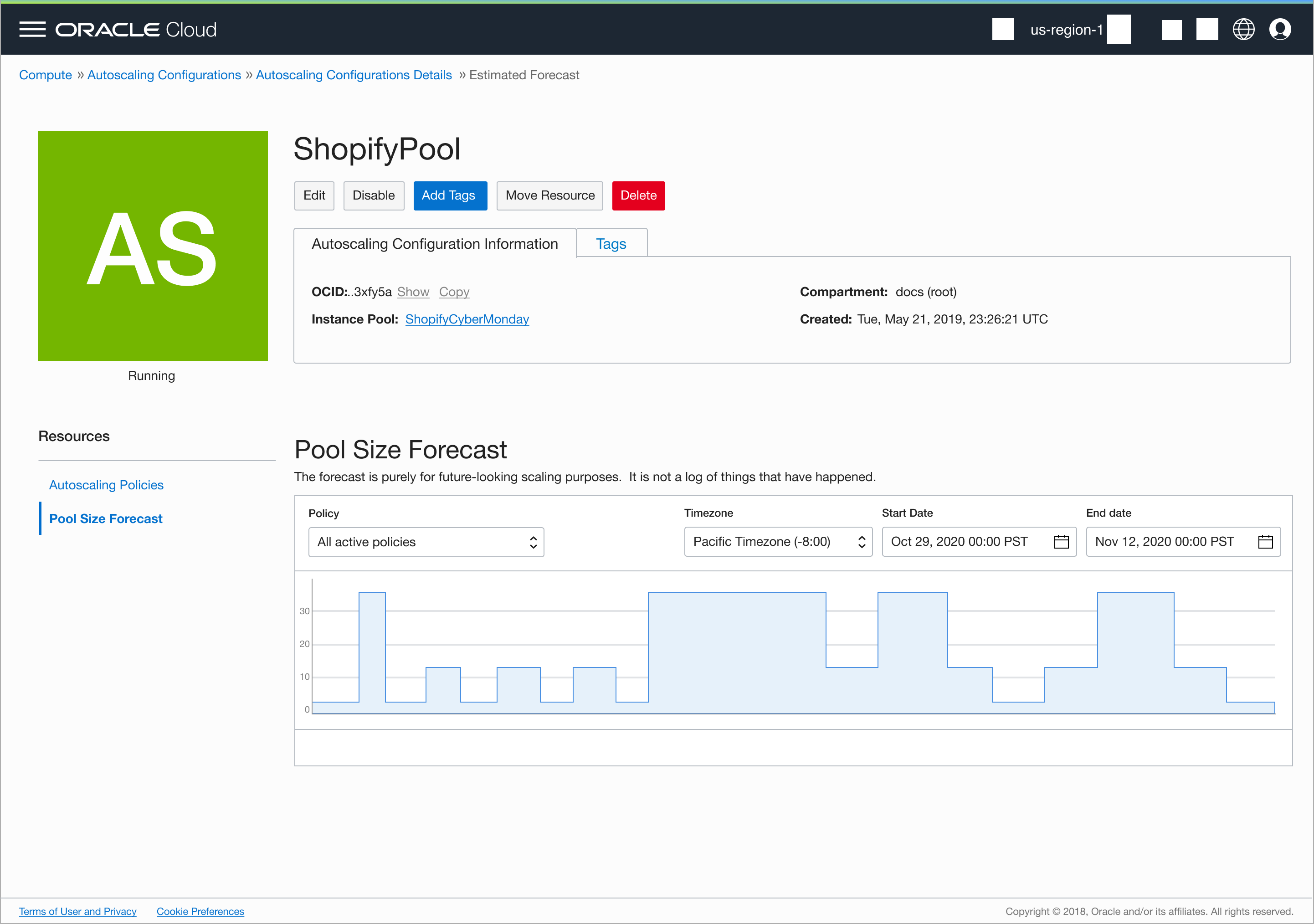This screenshot has width=1314, height=924.
Task: Click the Oracle Cloud logo
Action: point(136,30)
